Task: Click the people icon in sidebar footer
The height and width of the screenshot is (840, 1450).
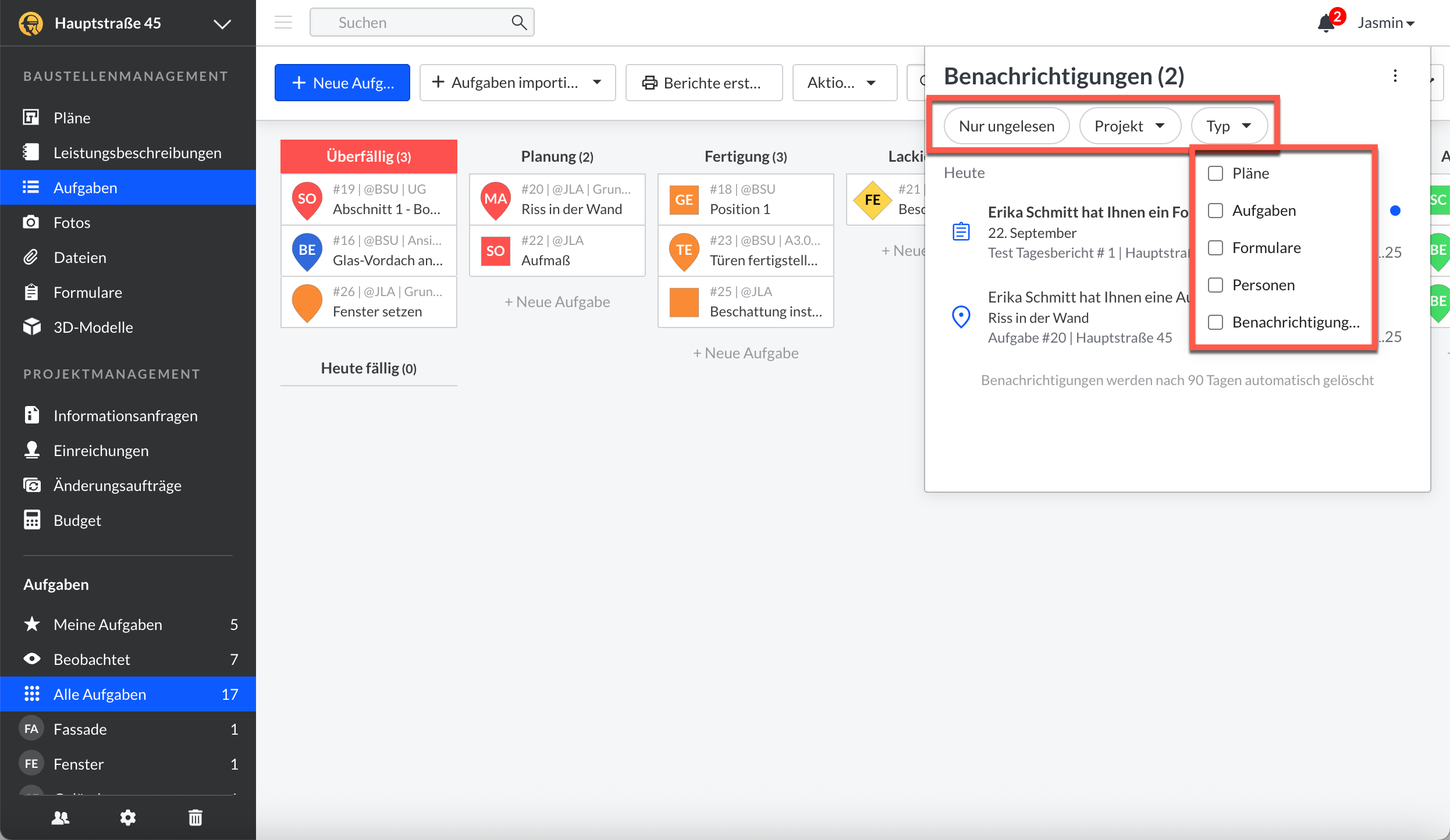Action: coord(61,817)
